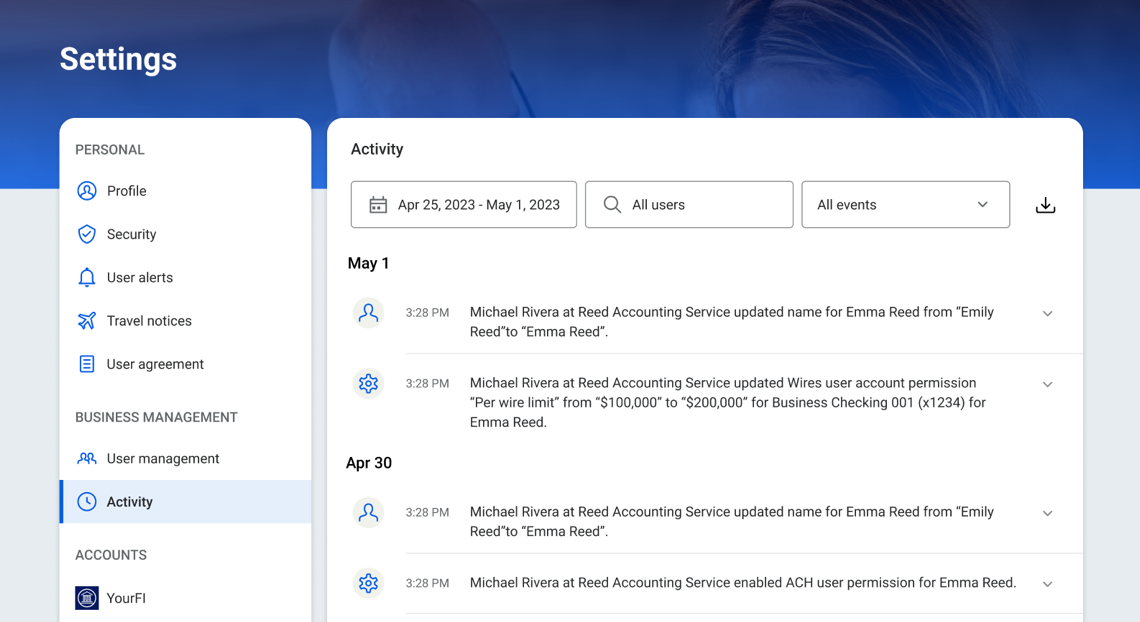The height and width of the screenshot is (622, 1140).
Task: Click the search magnifier icon in users field
Action: (612, 205)
